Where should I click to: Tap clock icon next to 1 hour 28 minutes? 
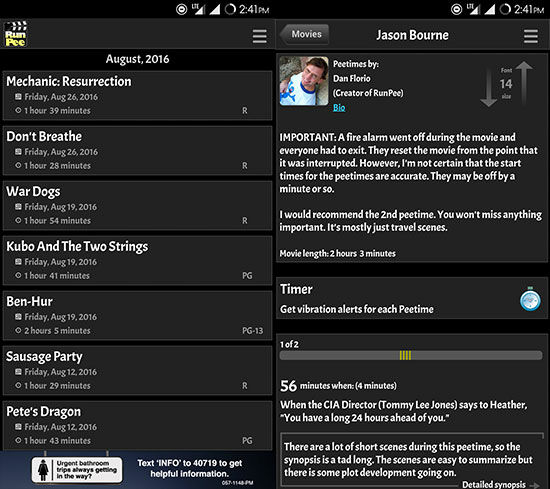18,166
